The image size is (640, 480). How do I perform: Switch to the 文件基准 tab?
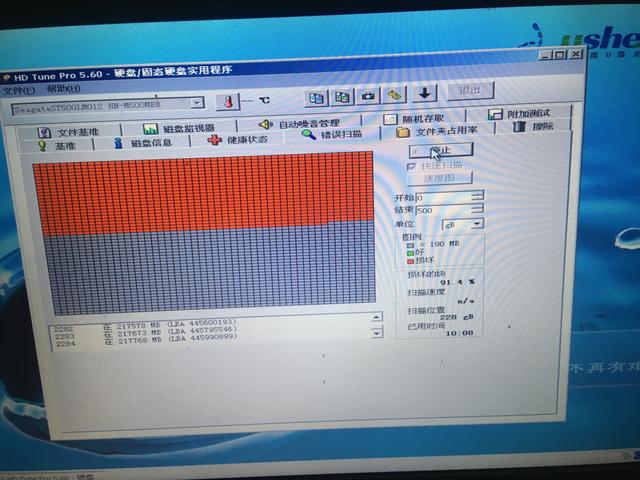click(x=68, y=132)
